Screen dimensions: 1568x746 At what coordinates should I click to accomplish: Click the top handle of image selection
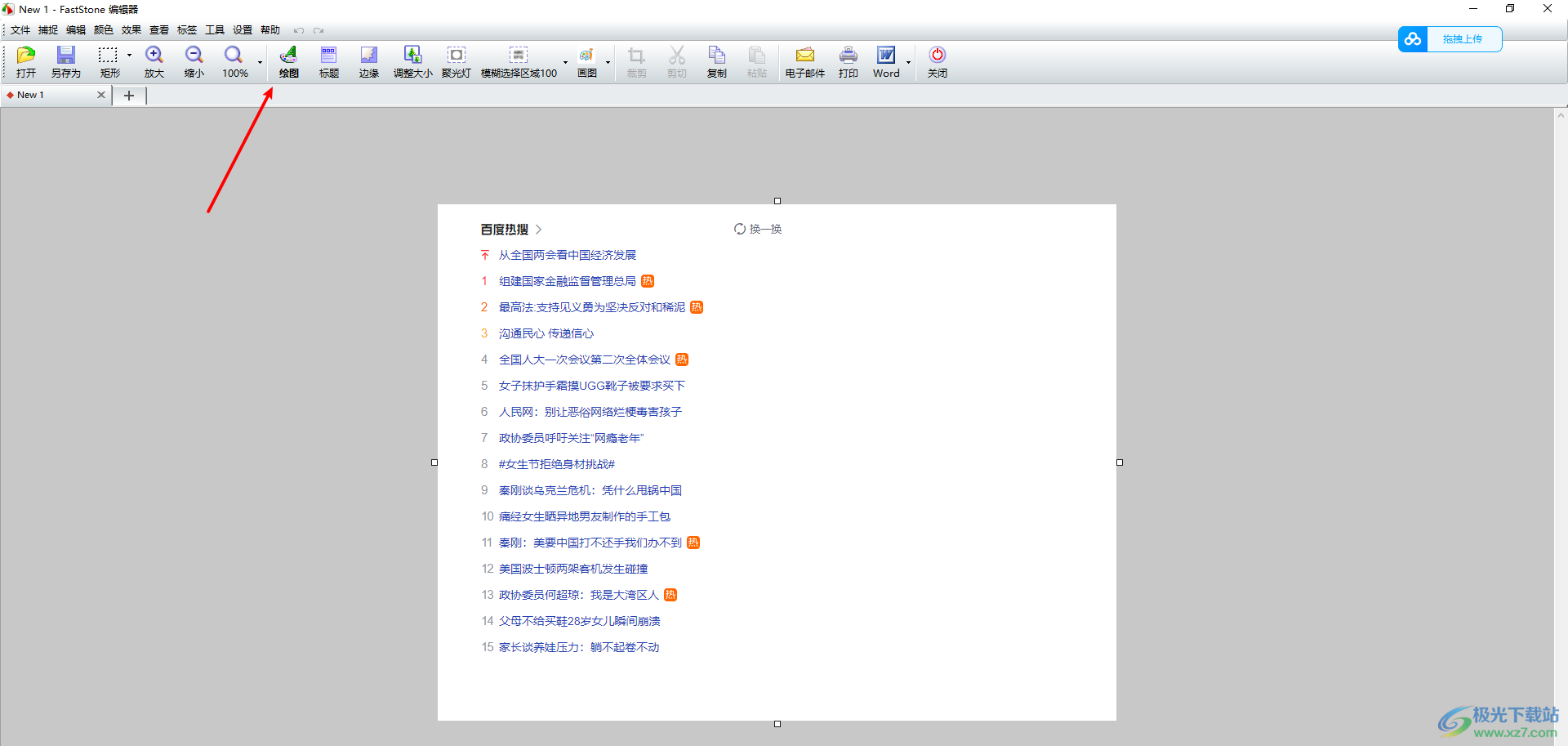pyautogui.click(x=777, y=201)
